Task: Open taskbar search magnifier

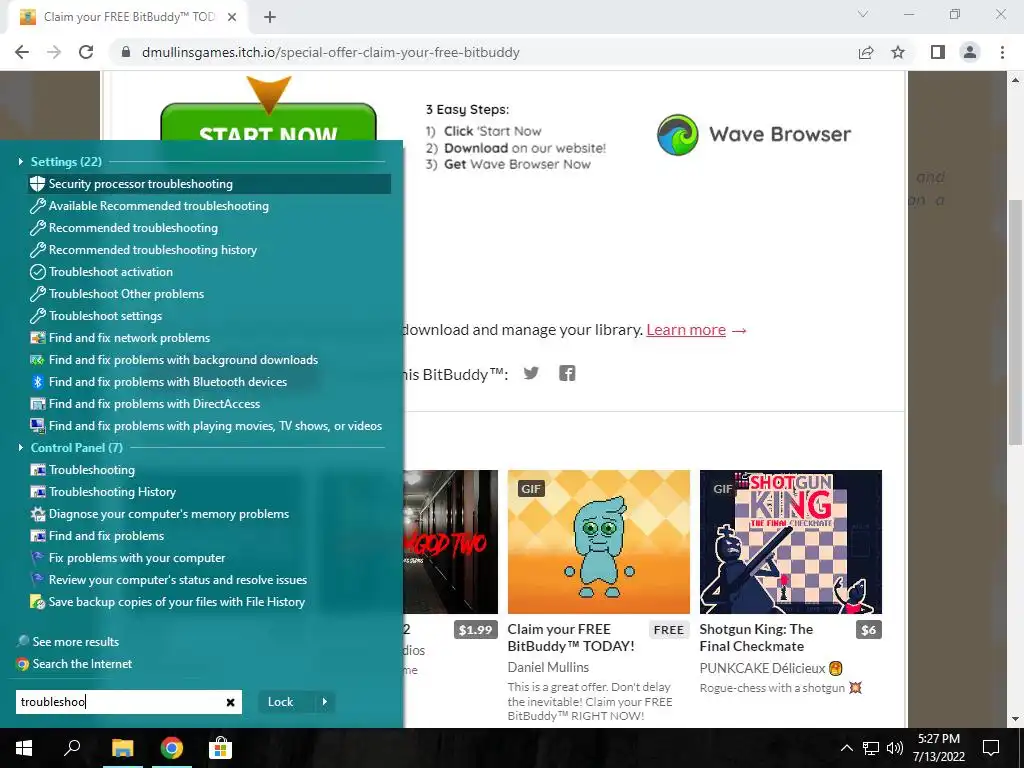Action: point(72,748)
